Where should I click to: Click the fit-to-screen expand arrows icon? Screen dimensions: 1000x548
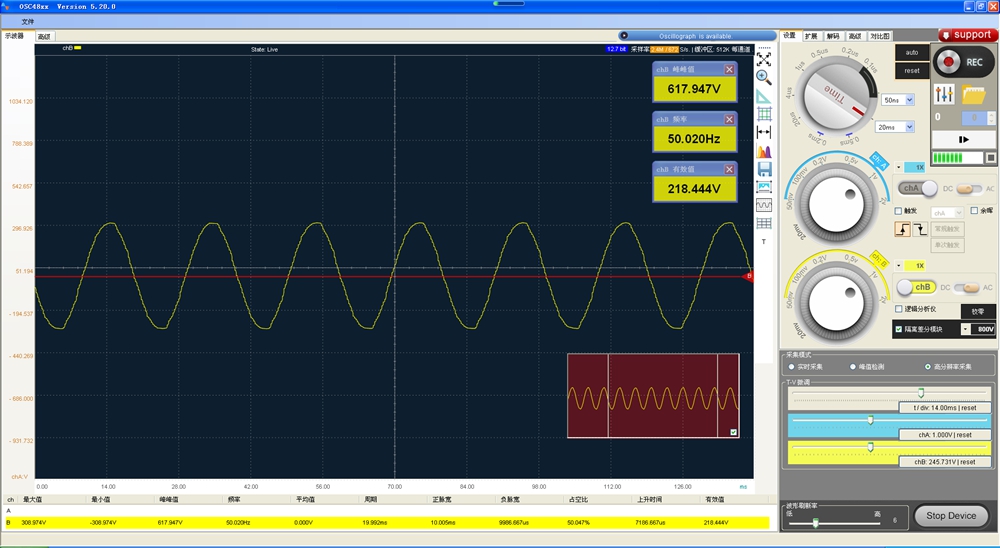pos(763,59)
